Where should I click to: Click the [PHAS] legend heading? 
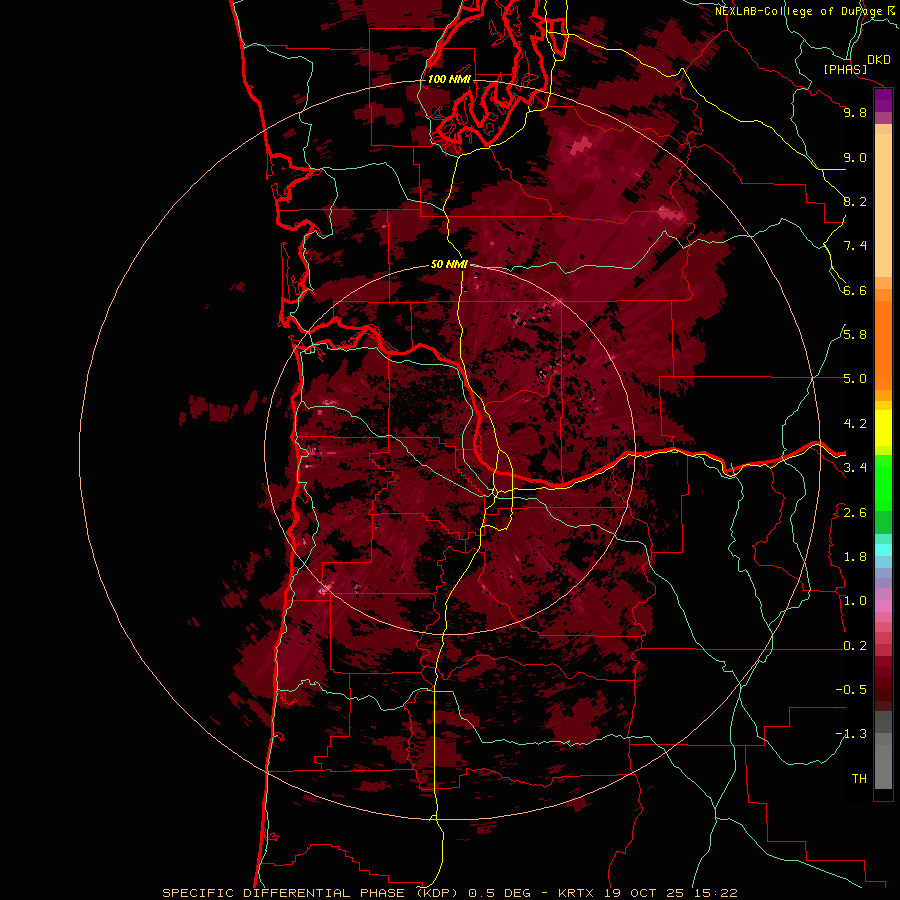[x=845, y=70]
